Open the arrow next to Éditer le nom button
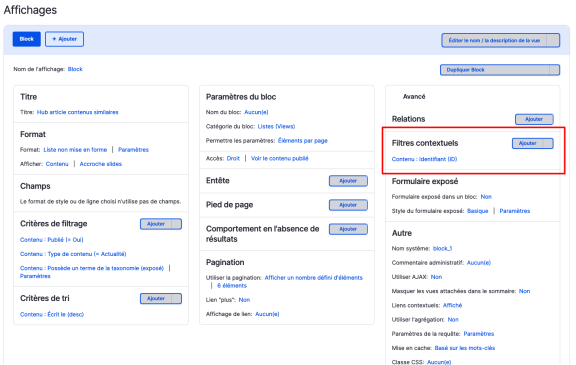 tap(553, 40)
